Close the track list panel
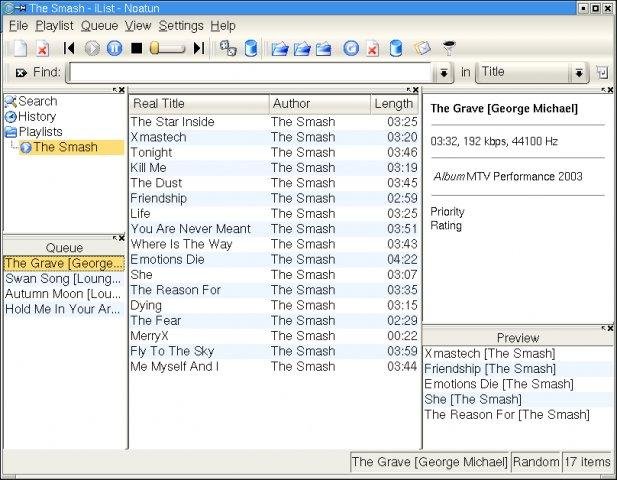 416,90
